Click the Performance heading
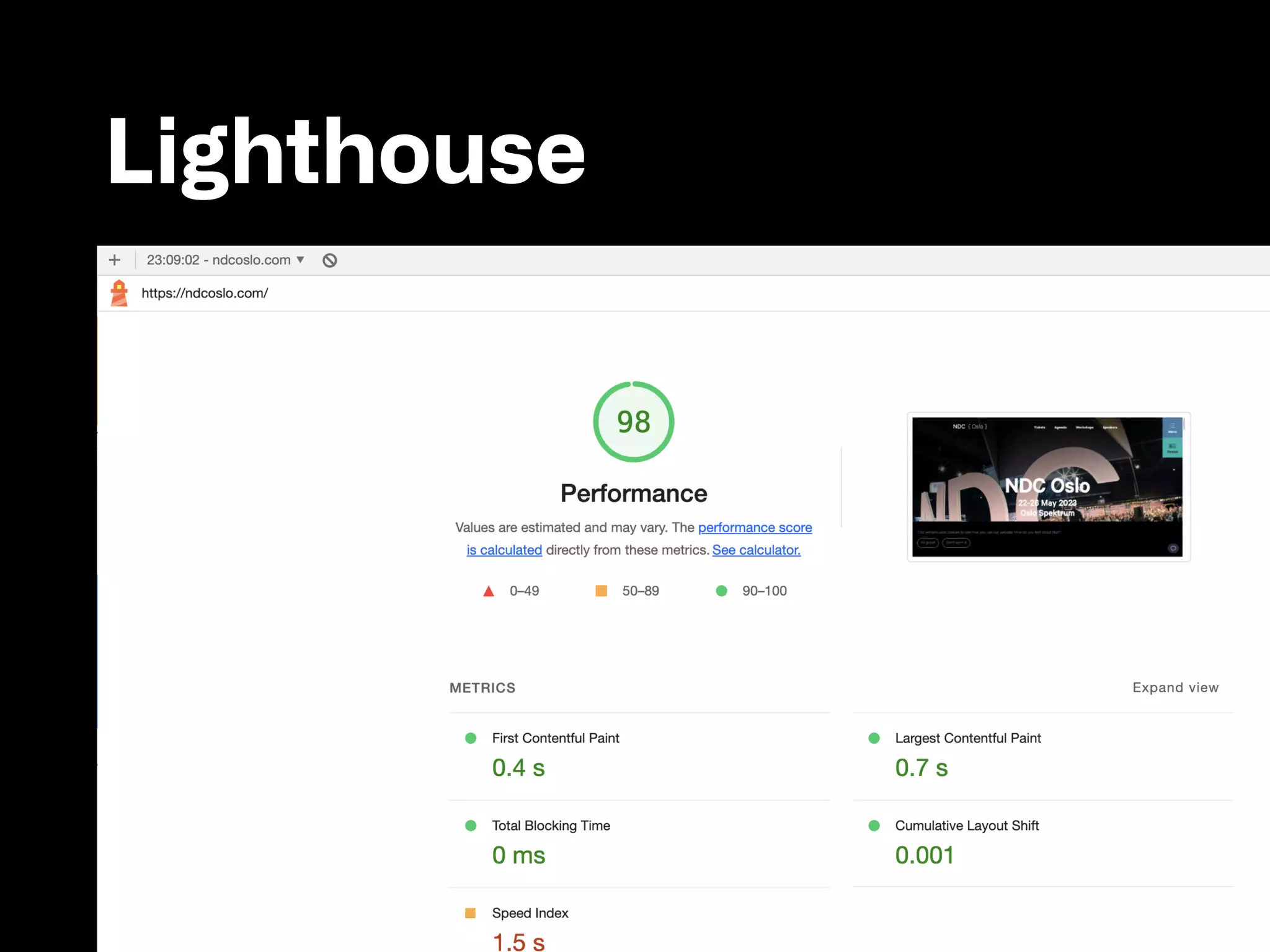This screenshot has width=1270, height=952. [634, 493]
